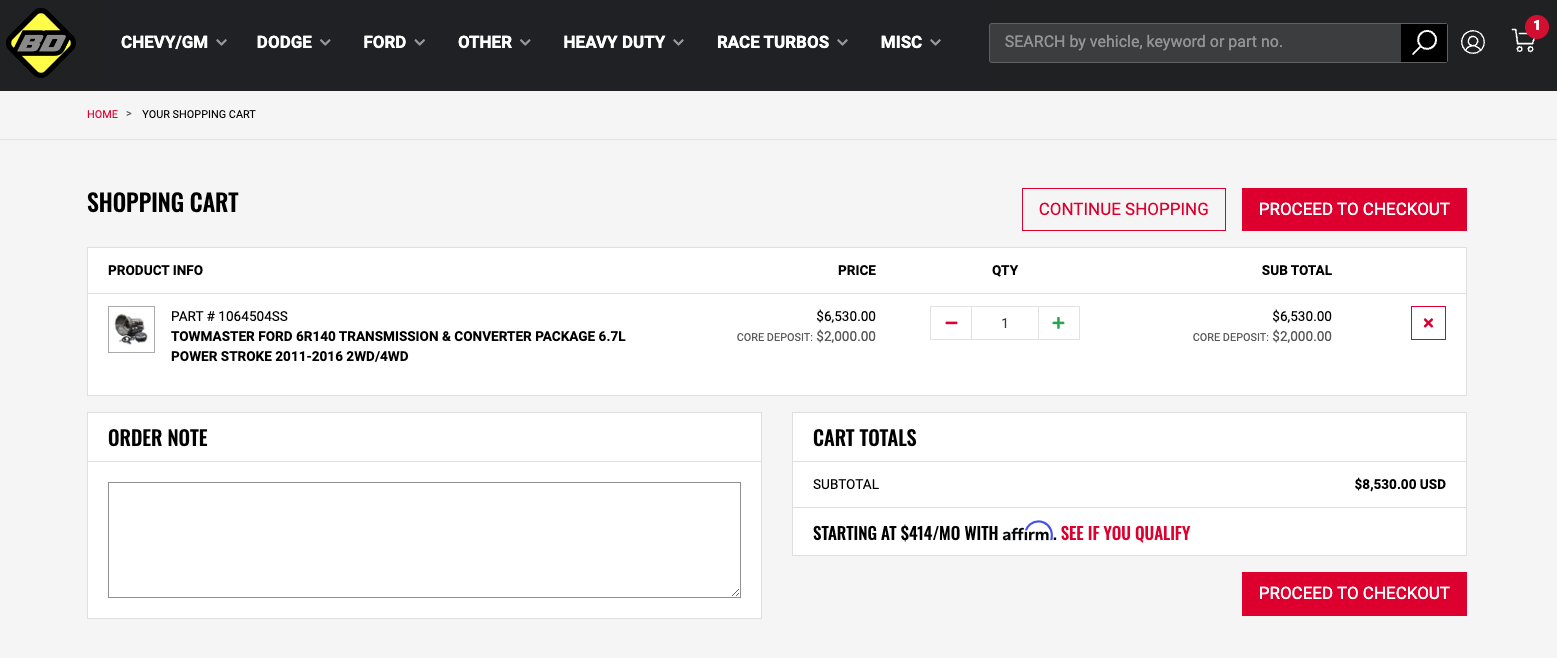The height and width of the screenshot is (658, 1557).
Task: Click the top PROCEED TO CHECKOUT button
Action: [x=1354, y=209]
